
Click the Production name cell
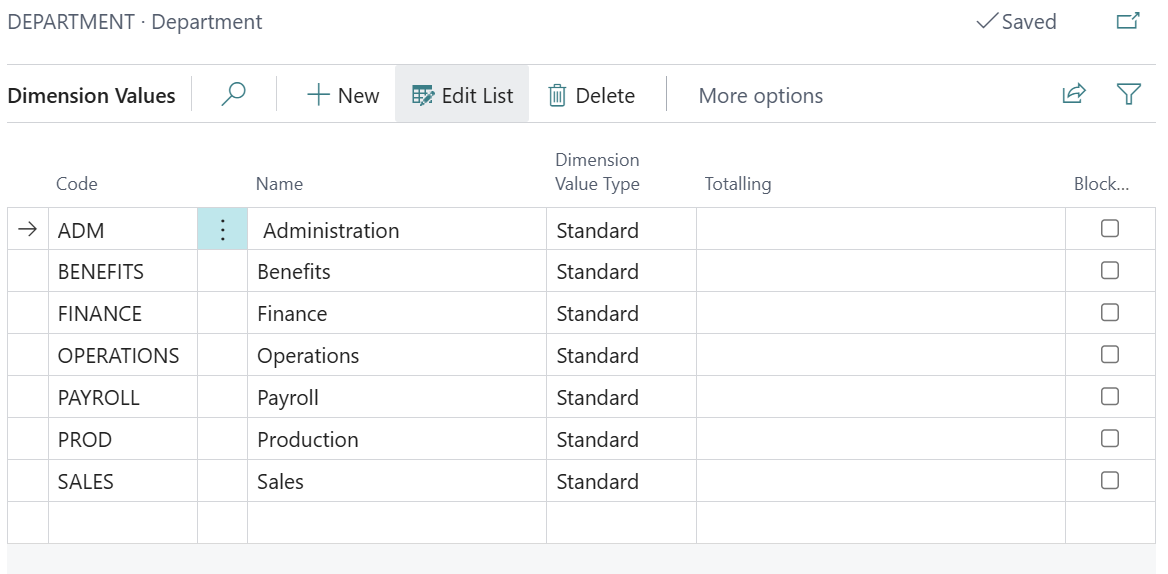[x=397, y=439]
